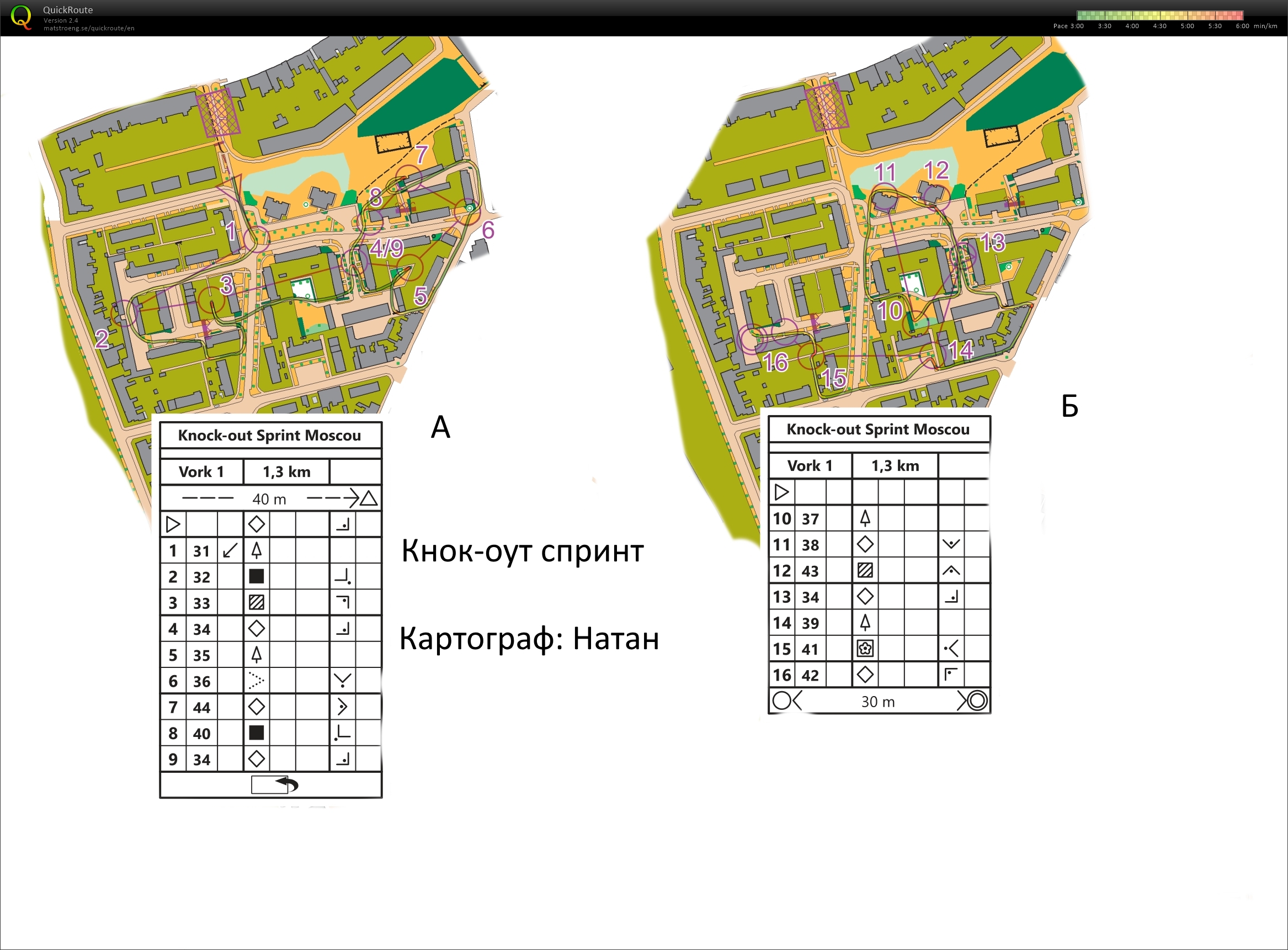Click control number 12 on map Б
1288x950 pixels.
pyautogui.click(x=936, y=170)
